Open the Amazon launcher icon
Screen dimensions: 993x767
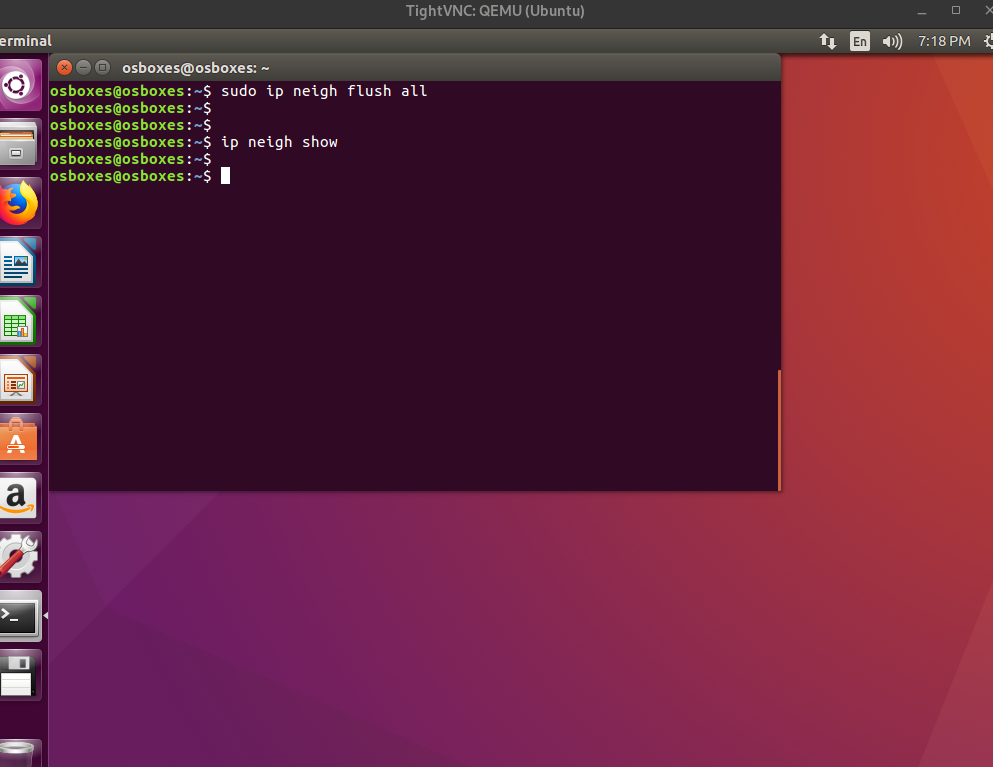tap(19, 497)
